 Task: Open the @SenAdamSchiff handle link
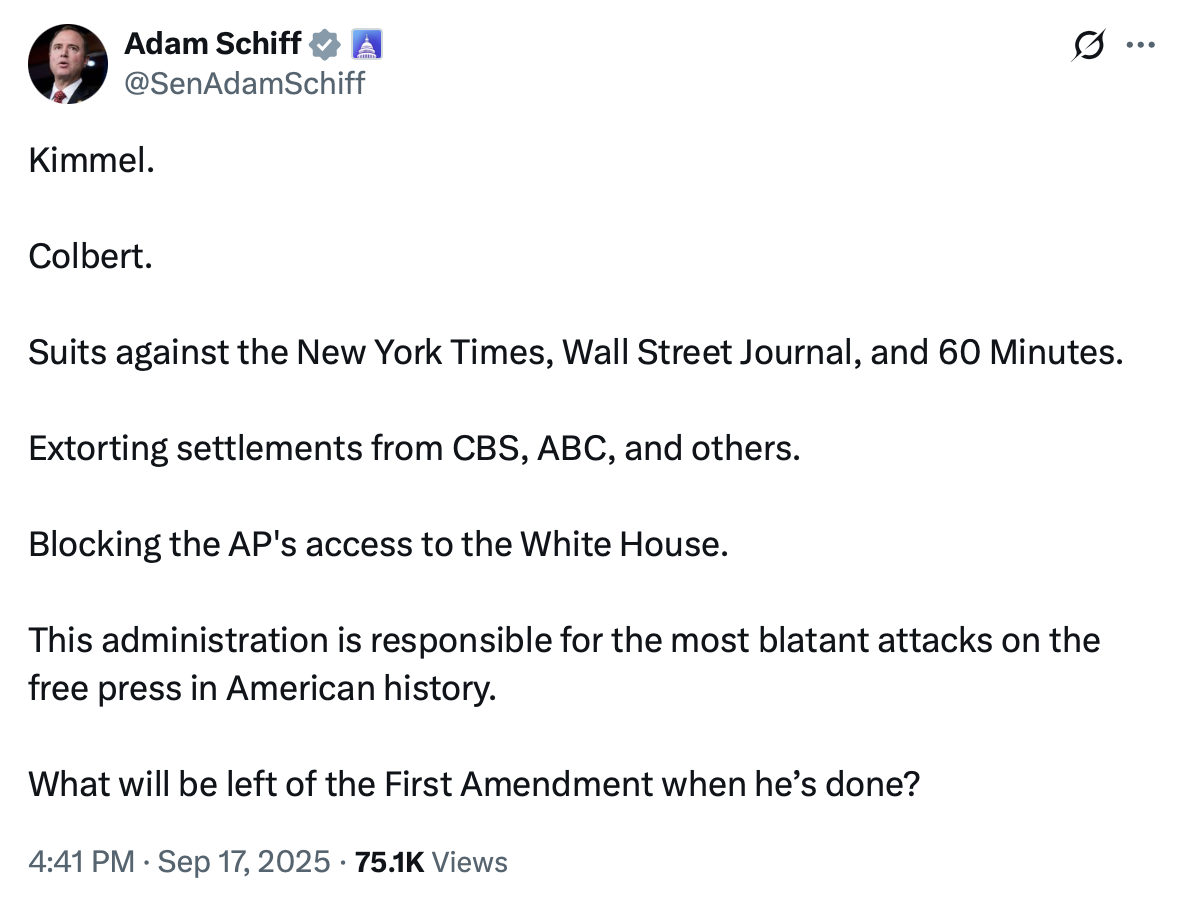coord(244,83)
